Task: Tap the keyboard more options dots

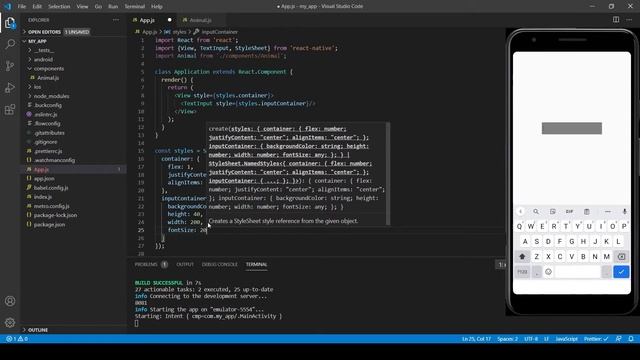Action: pyautogui.click(x=608, y=211)
